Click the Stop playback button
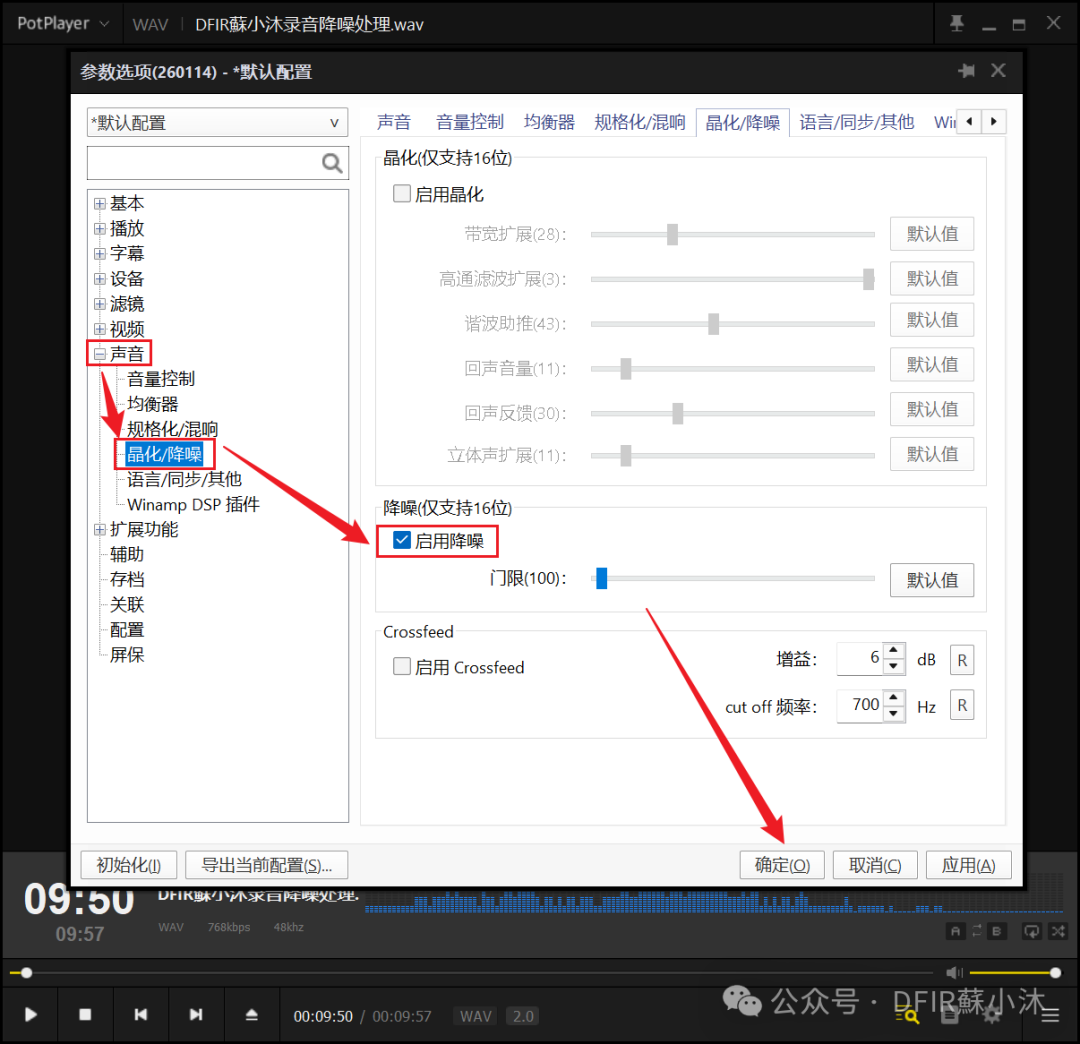The width and height of the screenshot is (1080, 1044). pos(85,1015)
